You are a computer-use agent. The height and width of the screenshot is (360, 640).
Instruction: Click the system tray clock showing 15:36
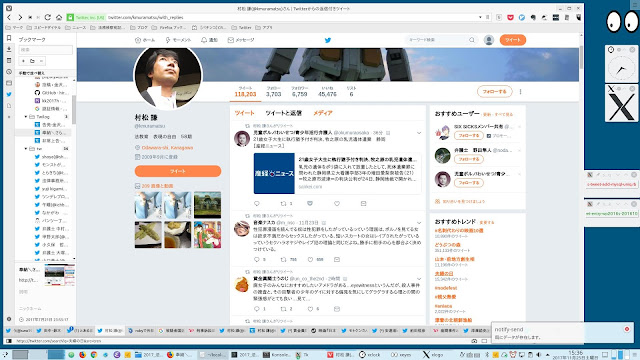coord(577,355)
